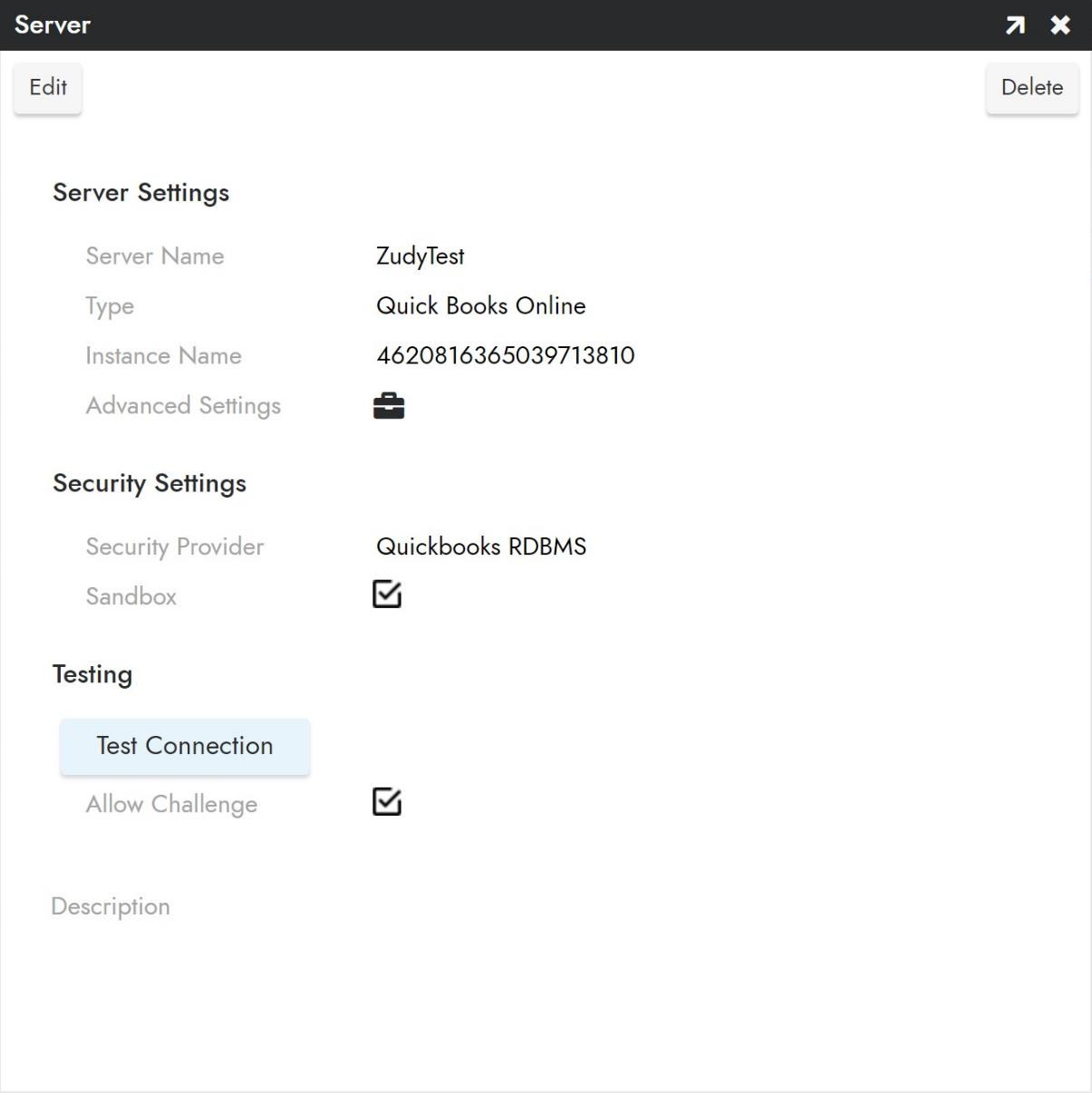Viewport: 1092px width, 1093px height.
Task: Select the Server title bar label
Action: pyautogui.click(x=53, y=24)
